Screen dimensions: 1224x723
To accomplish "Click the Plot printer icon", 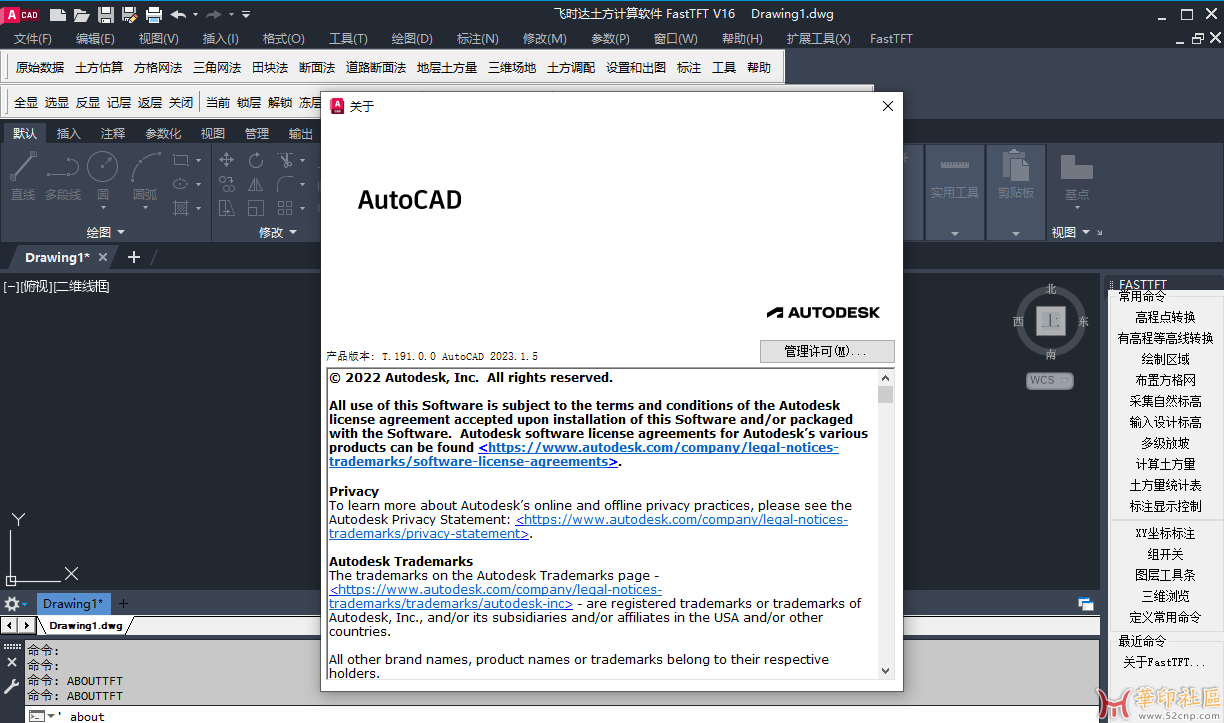I will [x=154, y=14].
